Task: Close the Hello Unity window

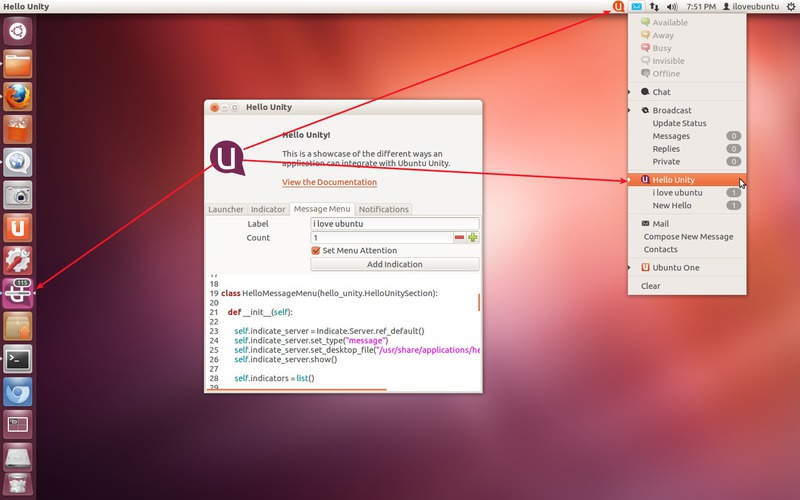Action: tap(214, 107)
